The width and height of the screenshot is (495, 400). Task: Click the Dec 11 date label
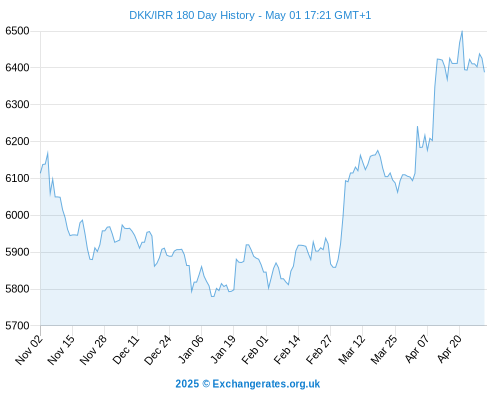126,349
